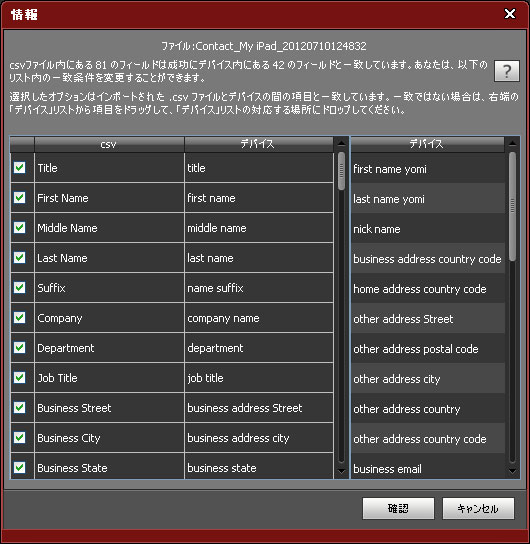Toggle the Business City row checkbox
530x544 pixels.
(x=19, y=437)
